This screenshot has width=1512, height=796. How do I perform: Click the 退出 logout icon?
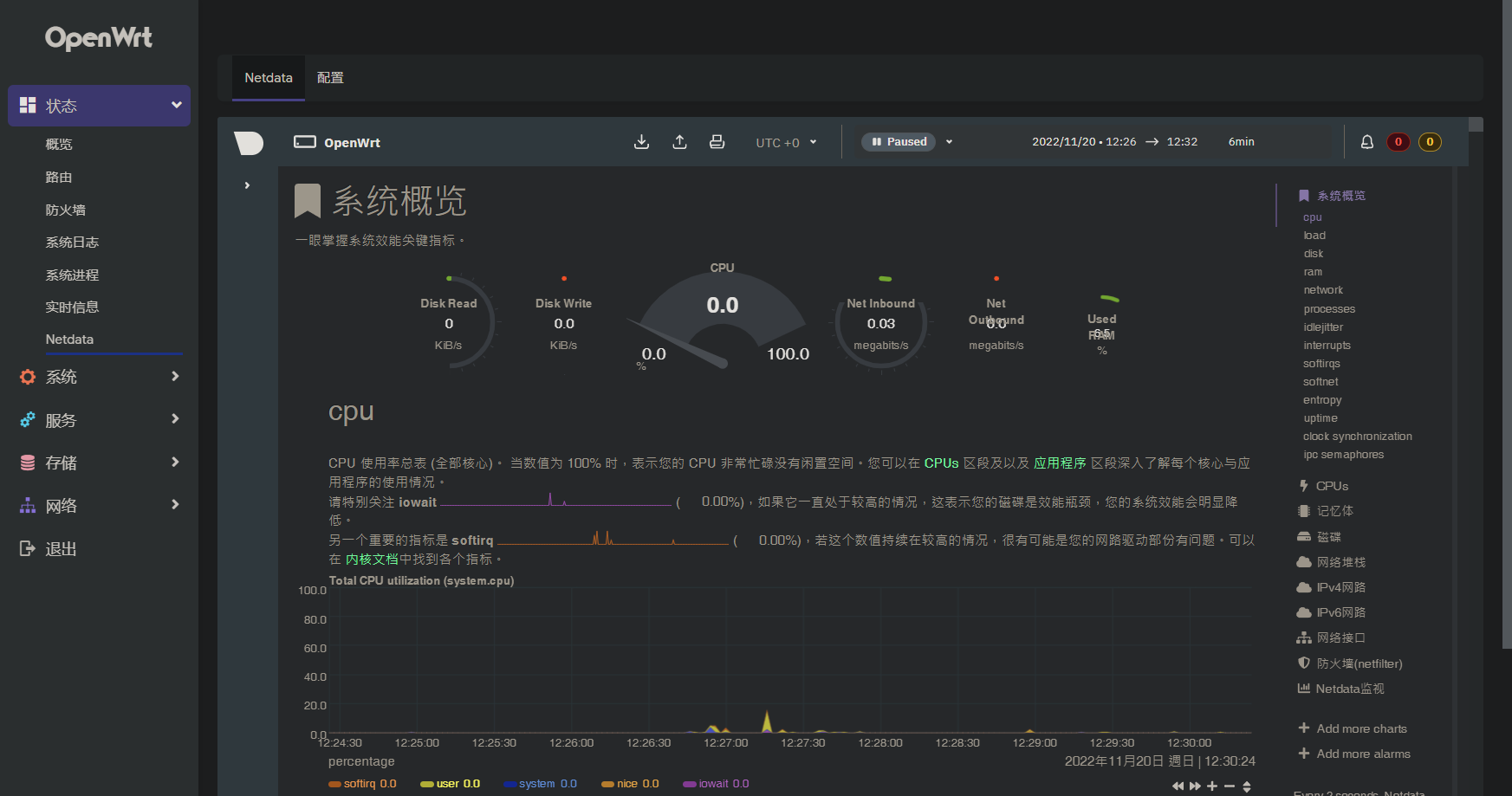point(28,548)
